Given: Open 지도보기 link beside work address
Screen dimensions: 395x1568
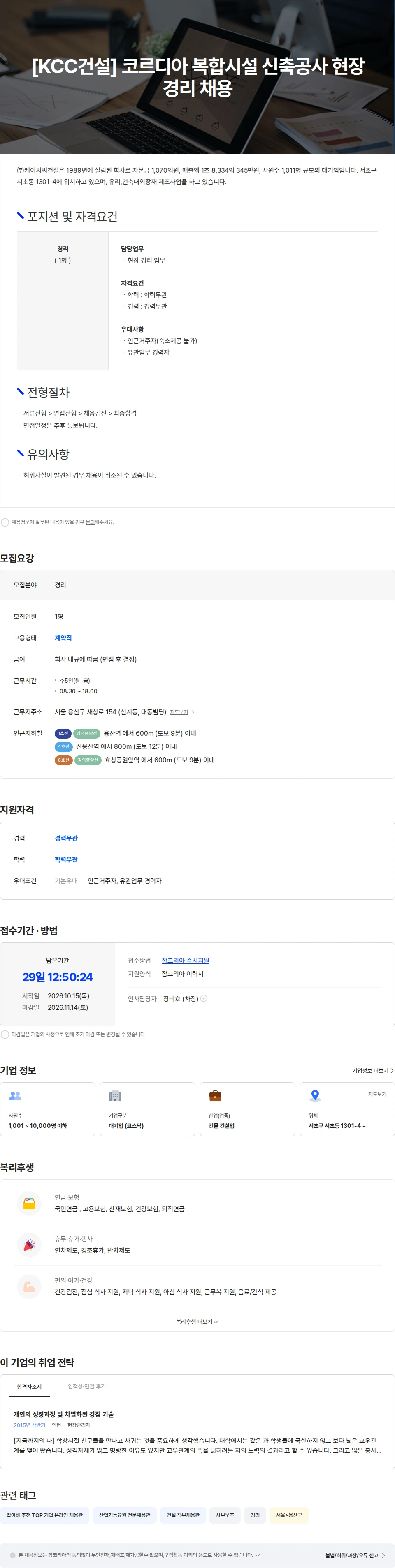Looking at the screenshot, I should [x=179, y=712].
